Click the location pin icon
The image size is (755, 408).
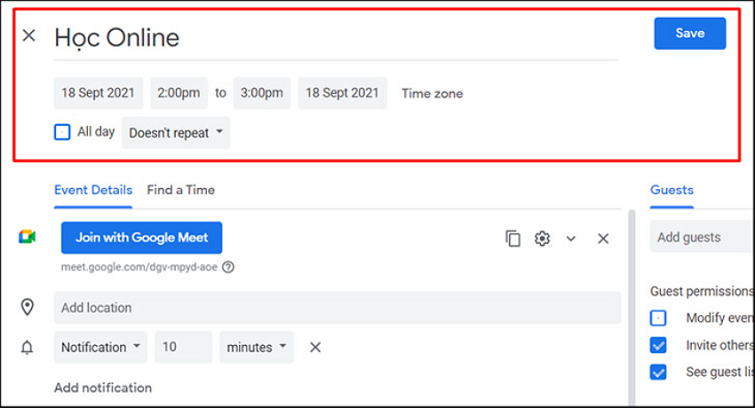27,307
